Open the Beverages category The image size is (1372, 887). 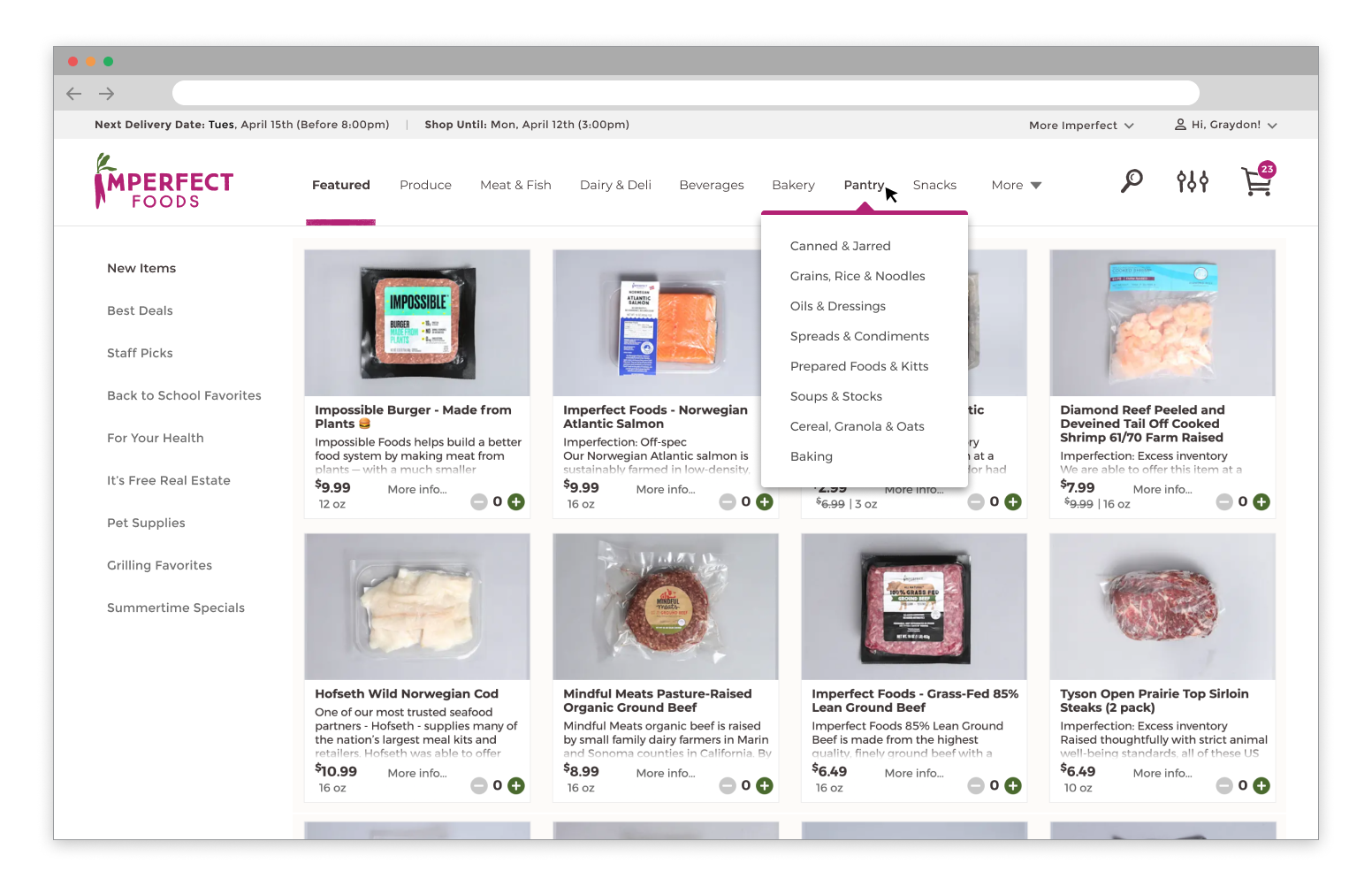[712, 185]
